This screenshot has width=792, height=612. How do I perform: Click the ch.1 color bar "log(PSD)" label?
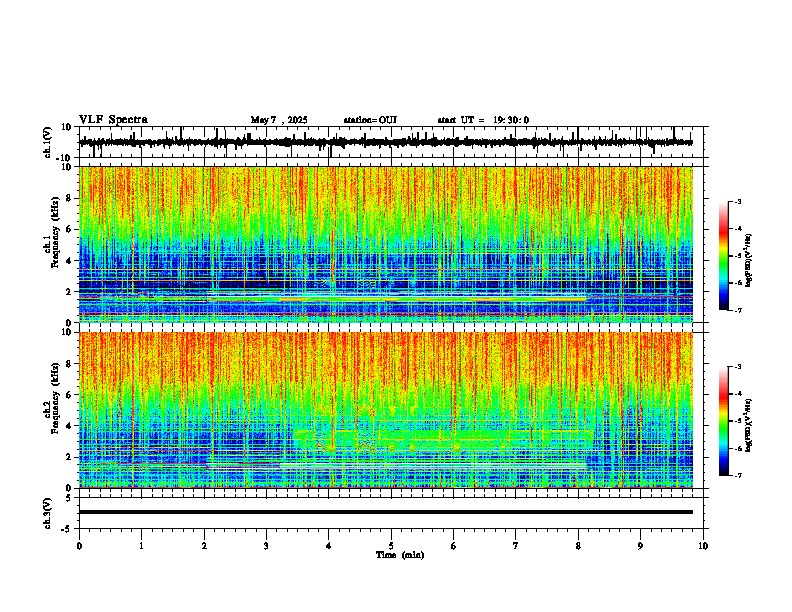point(749,261)
